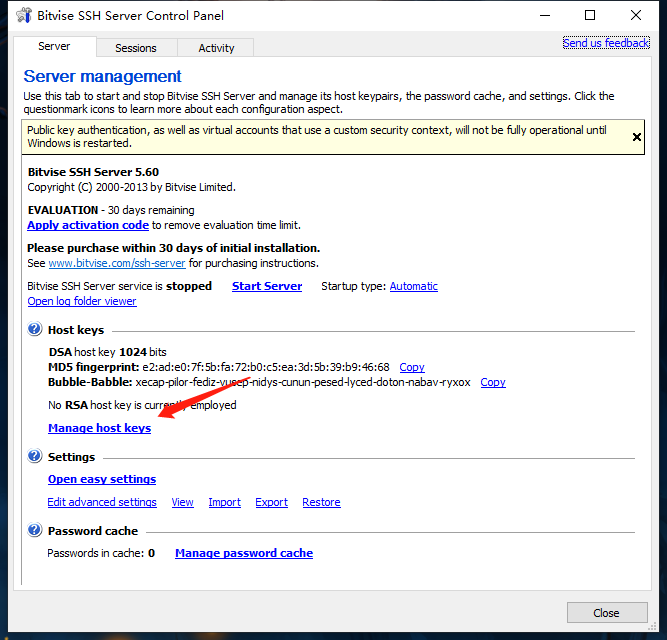This screenshot has height=640, width=667.
Task: Open the Activity tab
Action: (x=216, y=48)
